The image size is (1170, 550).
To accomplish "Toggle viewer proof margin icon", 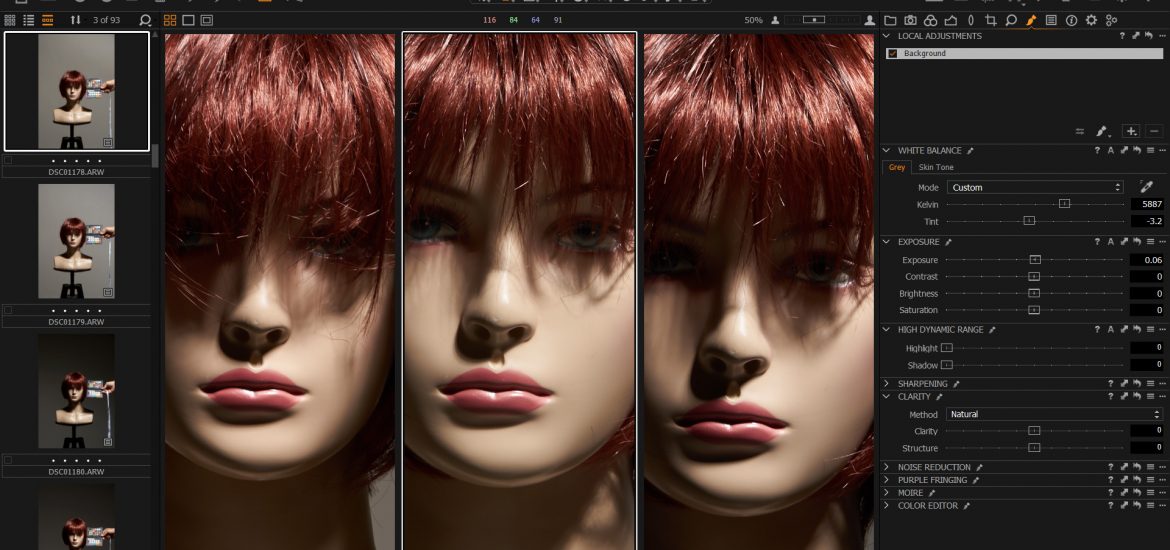I will pyautogui.click(x=207, y=20).
